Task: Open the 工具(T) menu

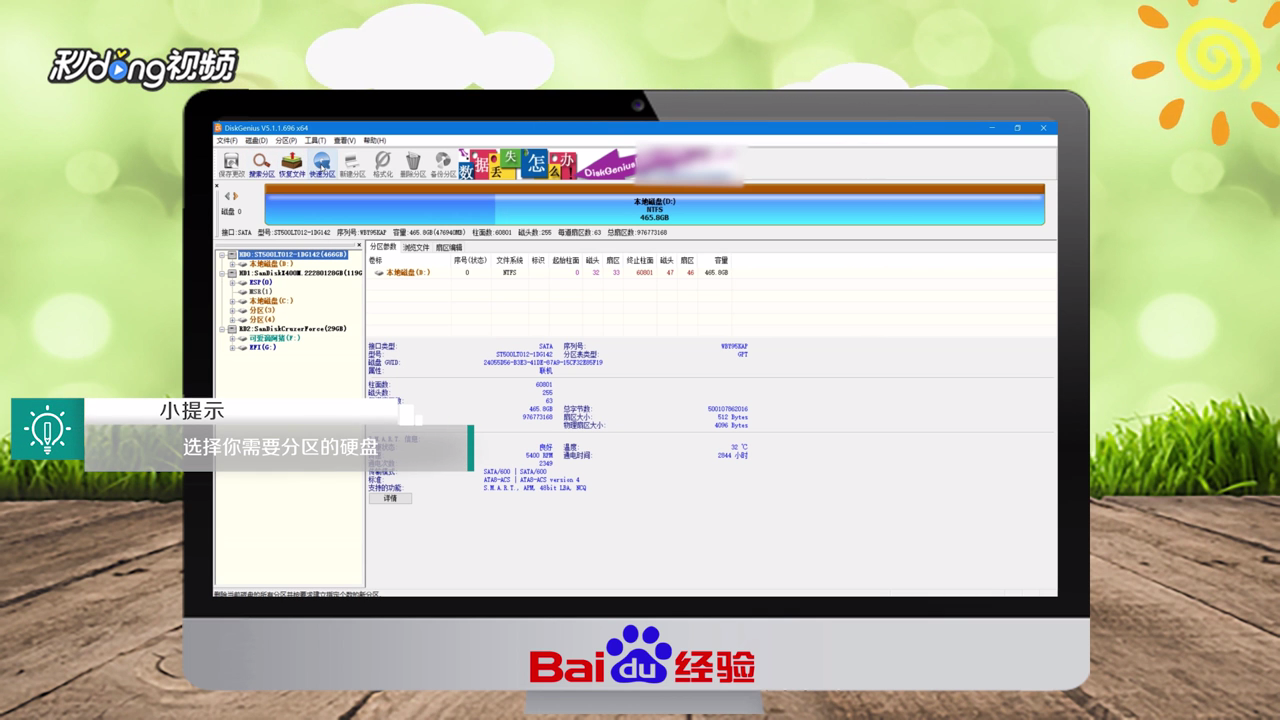Action: pyautogui.click(x=315, y=141)
